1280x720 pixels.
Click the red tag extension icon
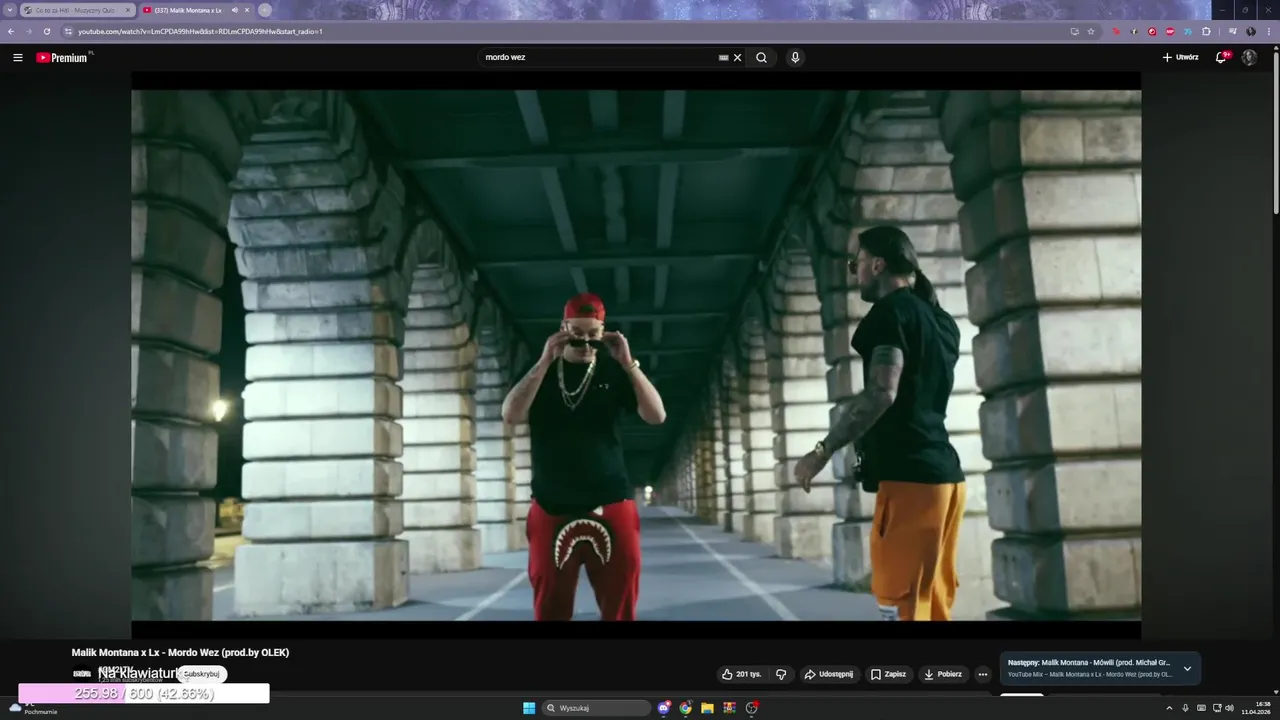(1116, 31)
